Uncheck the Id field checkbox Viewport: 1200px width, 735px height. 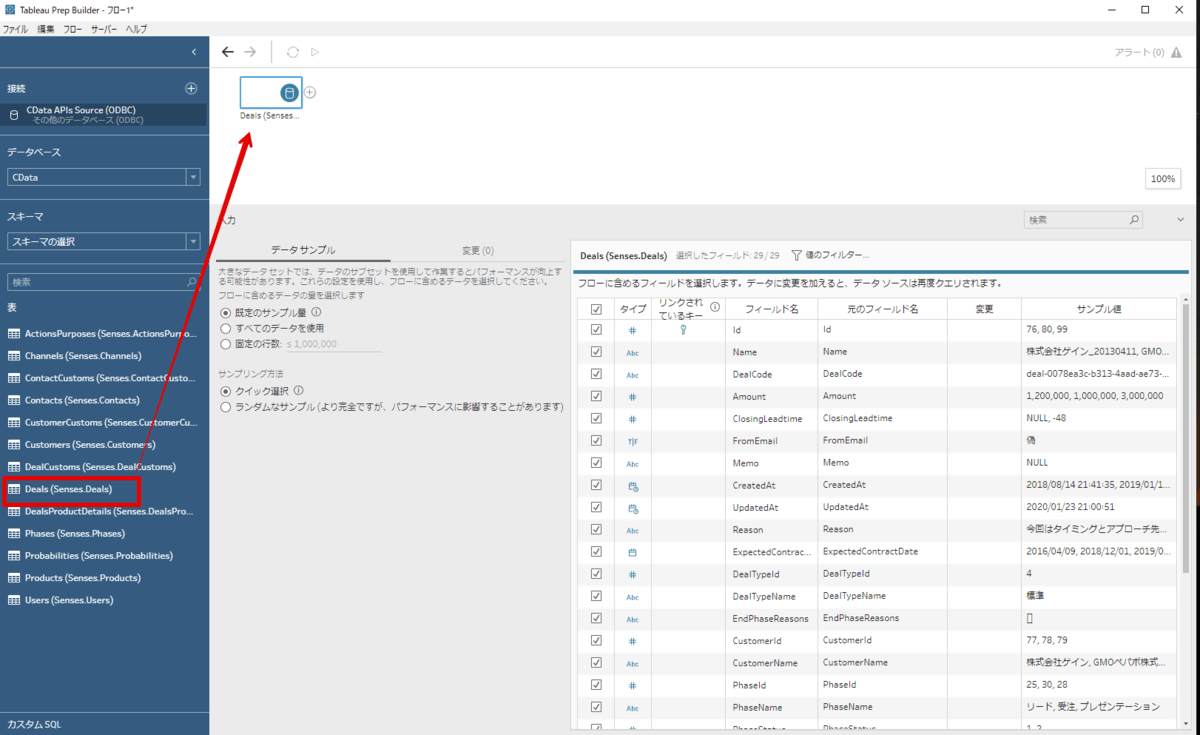pyautogui.click(x=597, y=329)
